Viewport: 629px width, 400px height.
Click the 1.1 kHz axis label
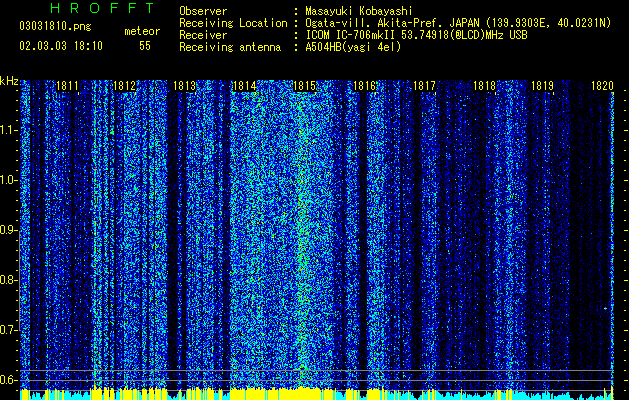tap(8, 130)
